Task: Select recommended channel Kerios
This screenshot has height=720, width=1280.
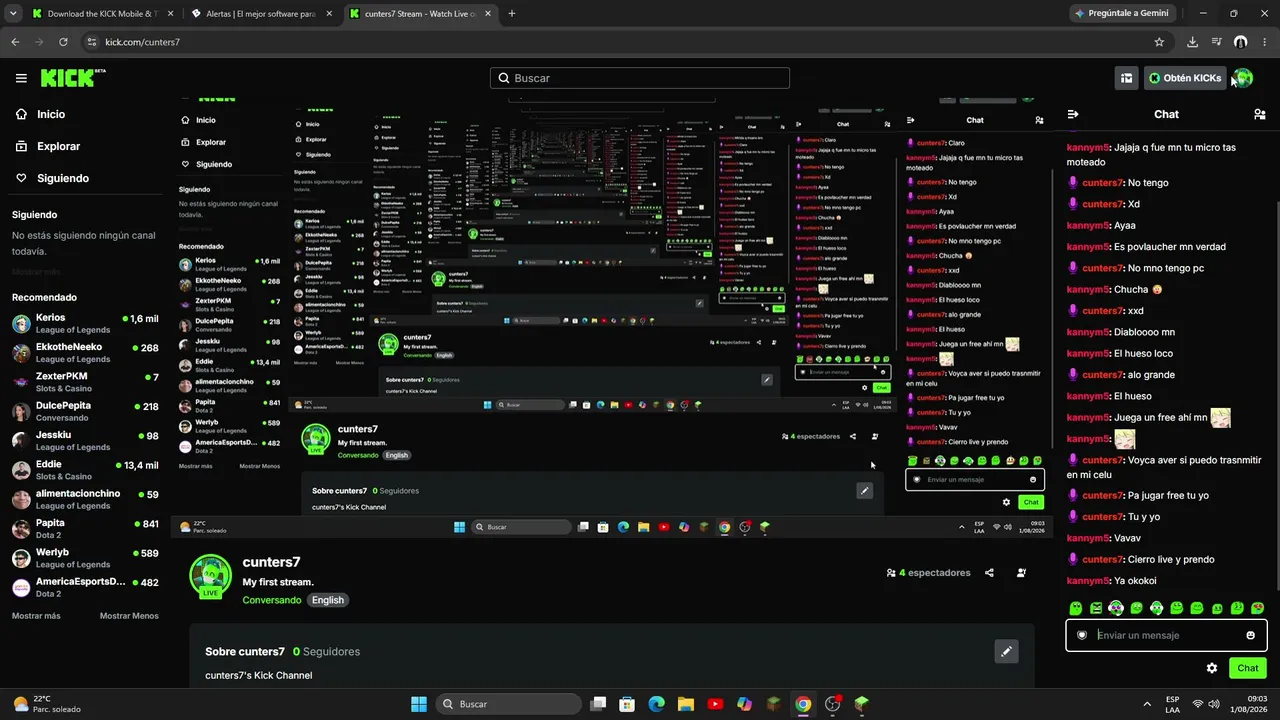Action: pyautogui.click(x=85, y=323)
